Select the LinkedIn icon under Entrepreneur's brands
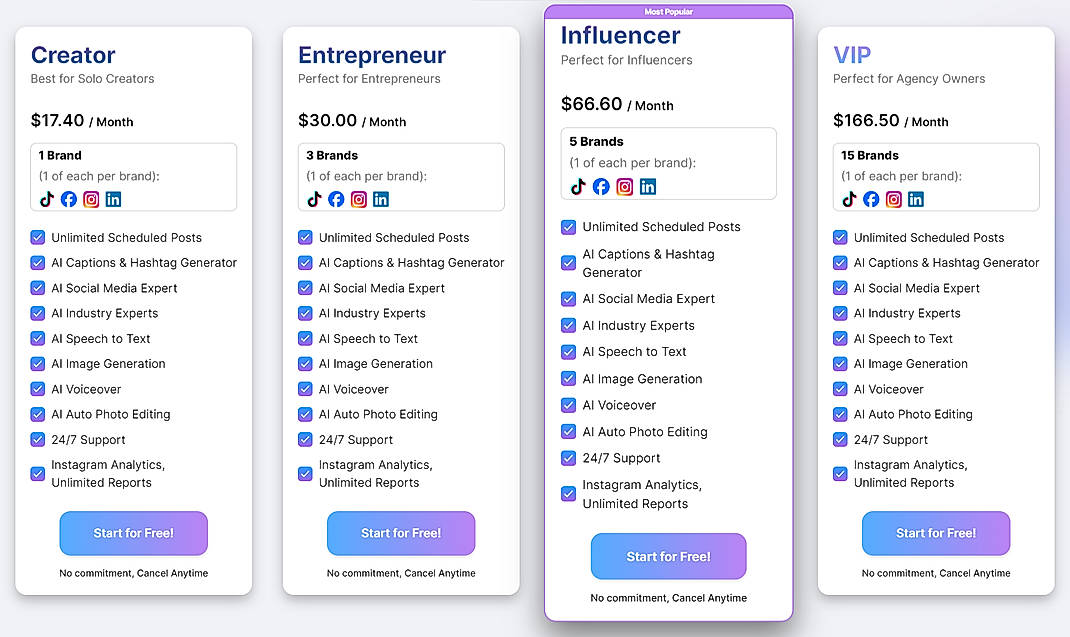The height and width of the screenshot is (637, 1070). tap(381, 199)
